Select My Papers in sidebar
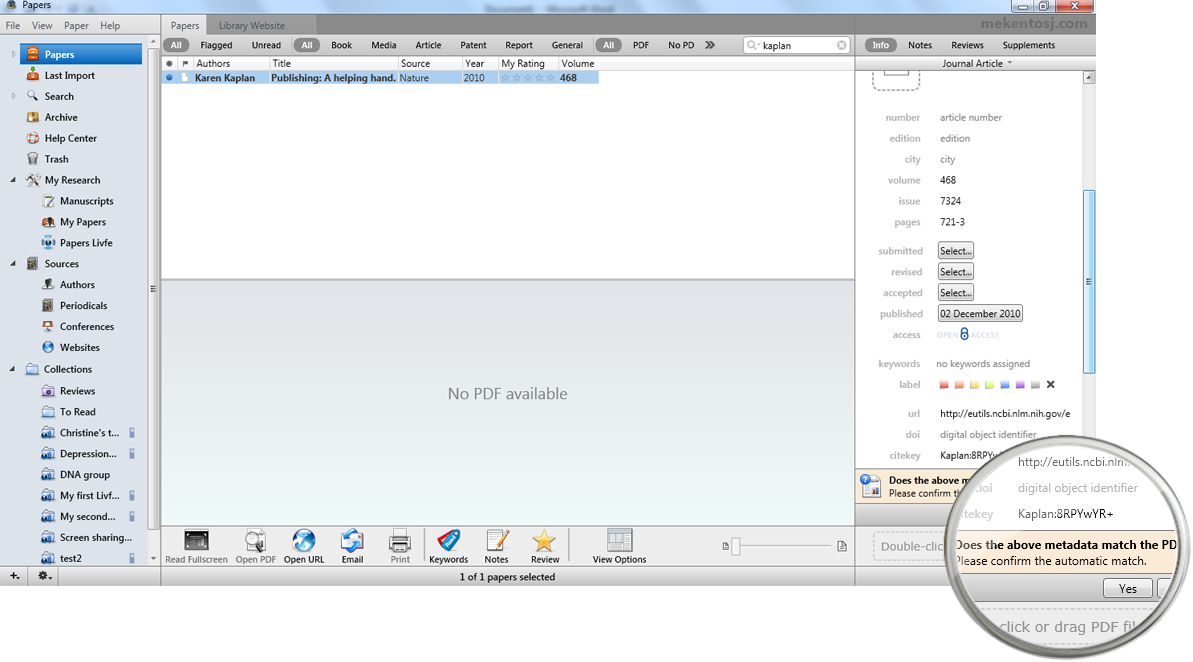The image size is (1193, 662). 82,222
